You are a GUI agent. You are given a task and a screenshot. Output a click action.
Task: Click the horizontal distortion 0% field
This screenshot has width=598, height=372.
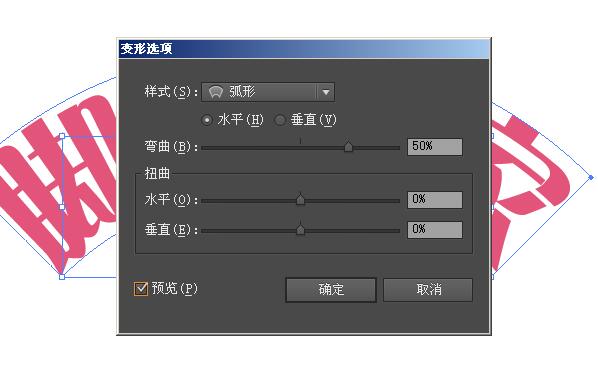tap(435, 200)
